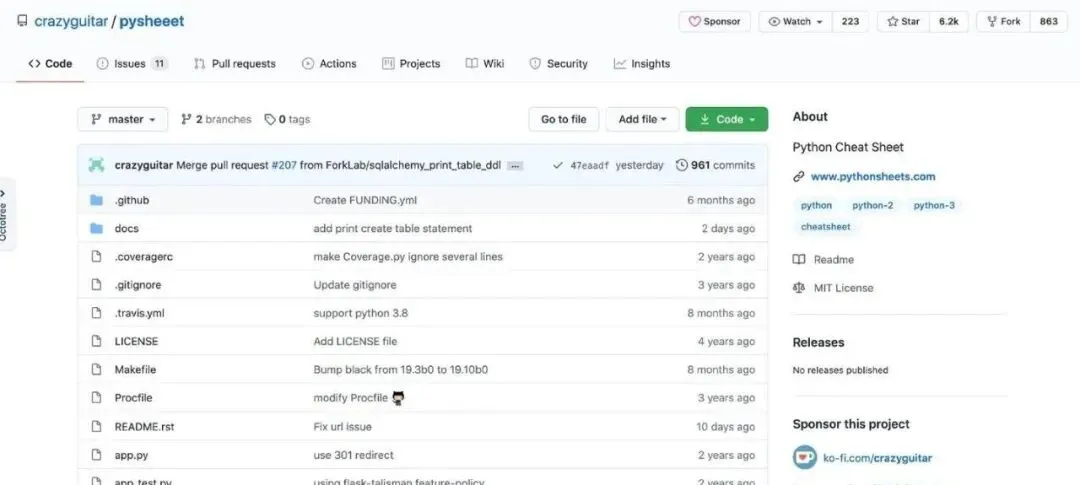This screenshot has width=1080, height=485.
Task: Click the folder icon of the .github row
Action: 96,200
